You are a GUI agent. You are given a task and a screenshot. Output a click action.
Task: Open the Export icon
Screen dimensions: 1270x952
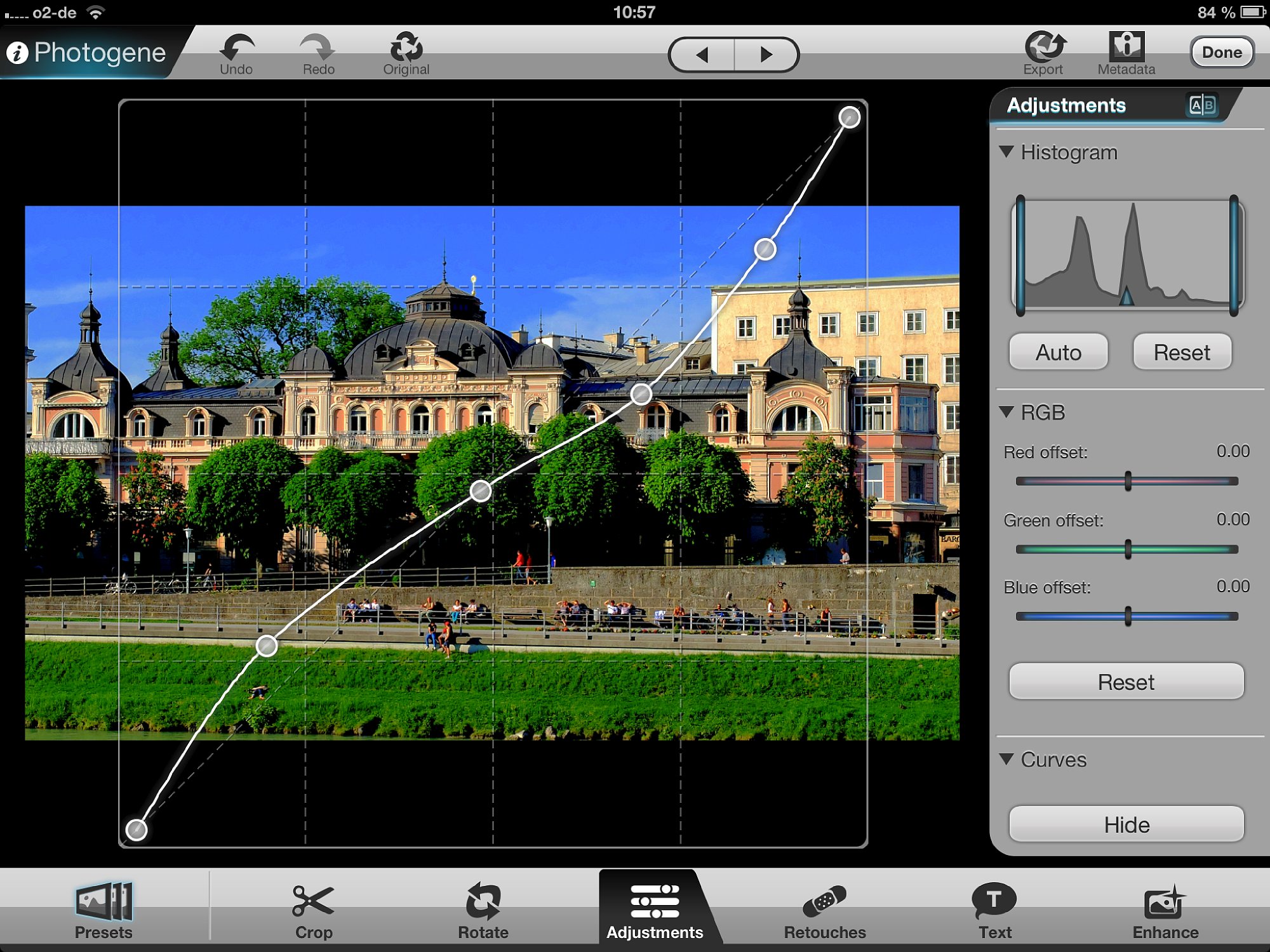[1044, 46]
